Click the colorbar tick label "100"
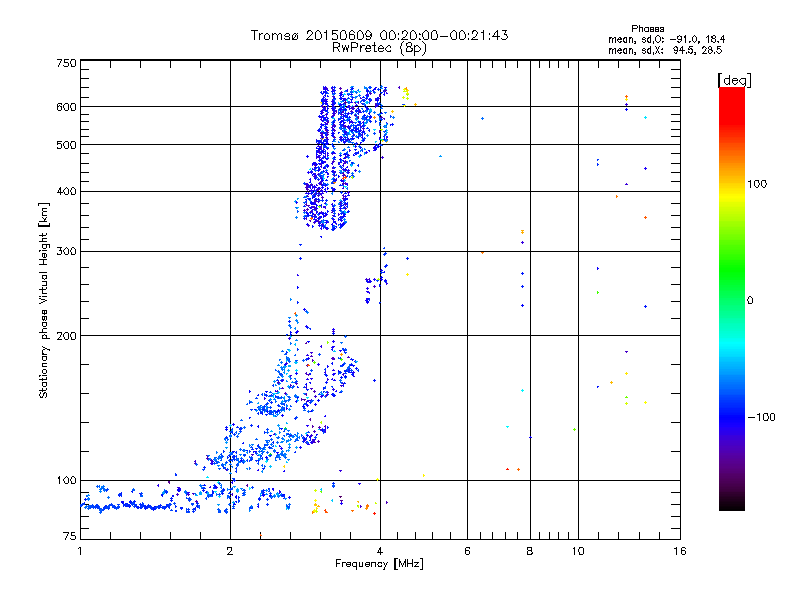The width and height of the screenshot is (800, 600). click(x=757, y=184)
